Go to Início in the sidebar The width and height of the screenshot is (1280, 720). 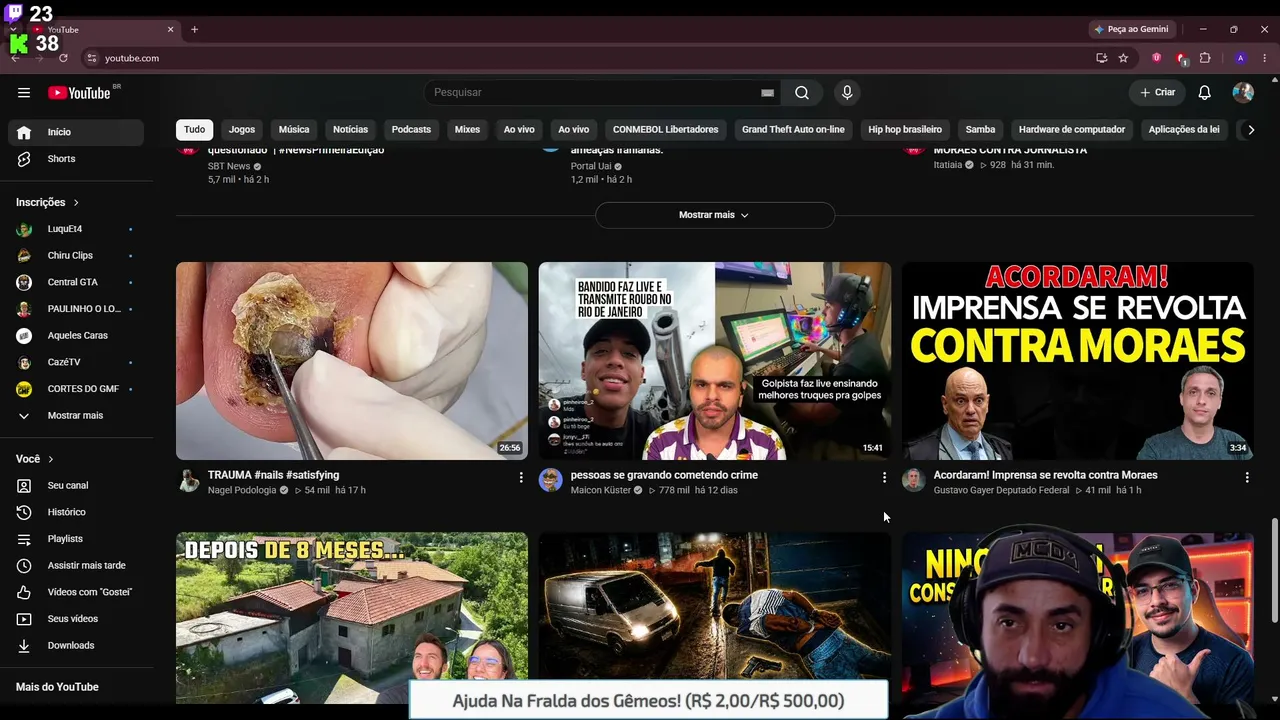[76, 132]
